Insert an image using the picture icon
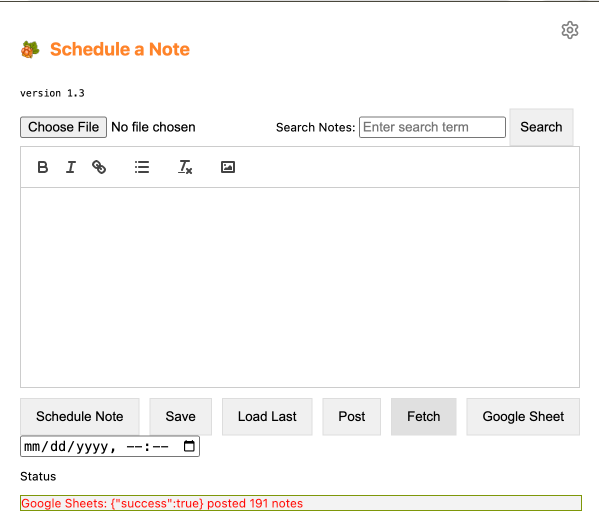The image size is (599, 522). coord(228,167)
